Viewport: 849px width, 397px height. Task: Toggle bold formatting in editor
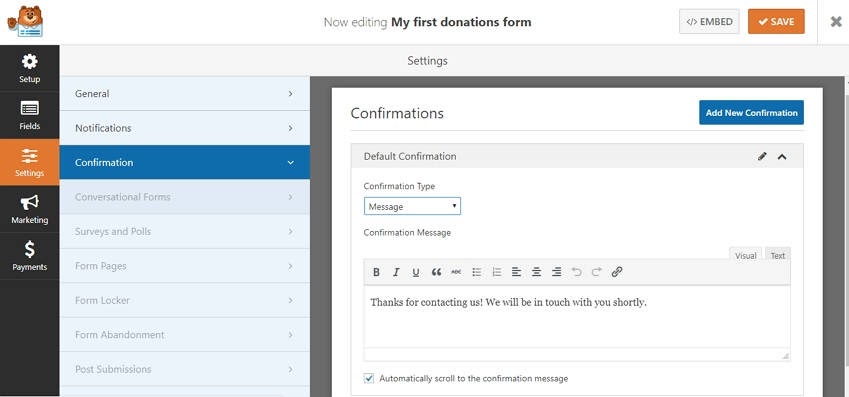(x=376, y=272)
